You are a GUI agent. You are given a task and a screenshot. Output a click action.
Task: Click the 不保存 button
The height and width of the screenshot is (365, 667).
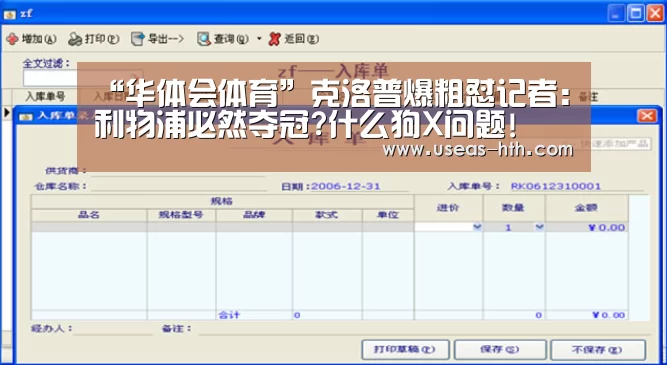[x=598, y=350]
